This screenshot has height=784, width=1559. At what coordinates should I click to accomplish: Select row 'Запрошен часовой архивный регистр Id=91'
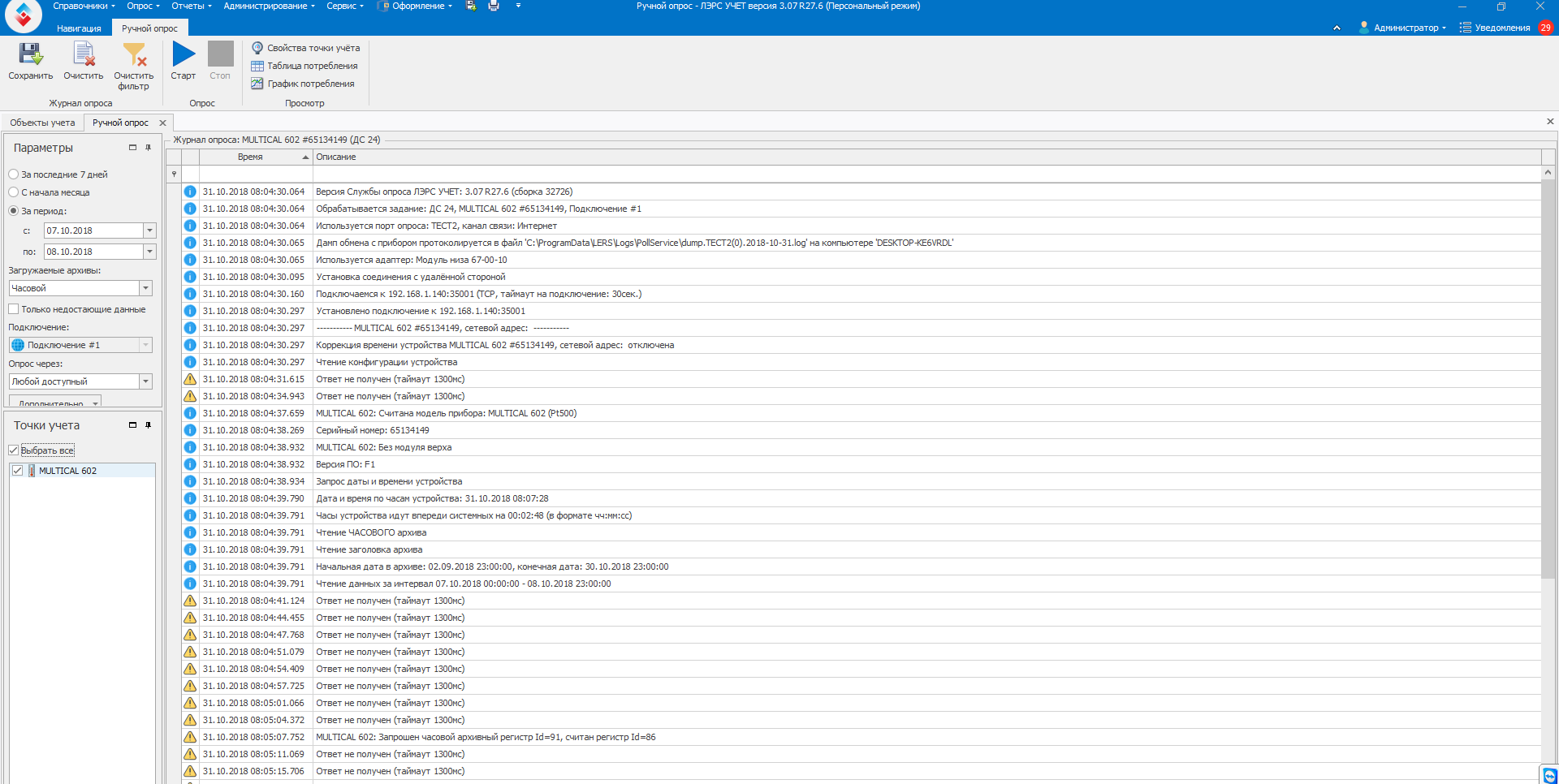(862, 737)
